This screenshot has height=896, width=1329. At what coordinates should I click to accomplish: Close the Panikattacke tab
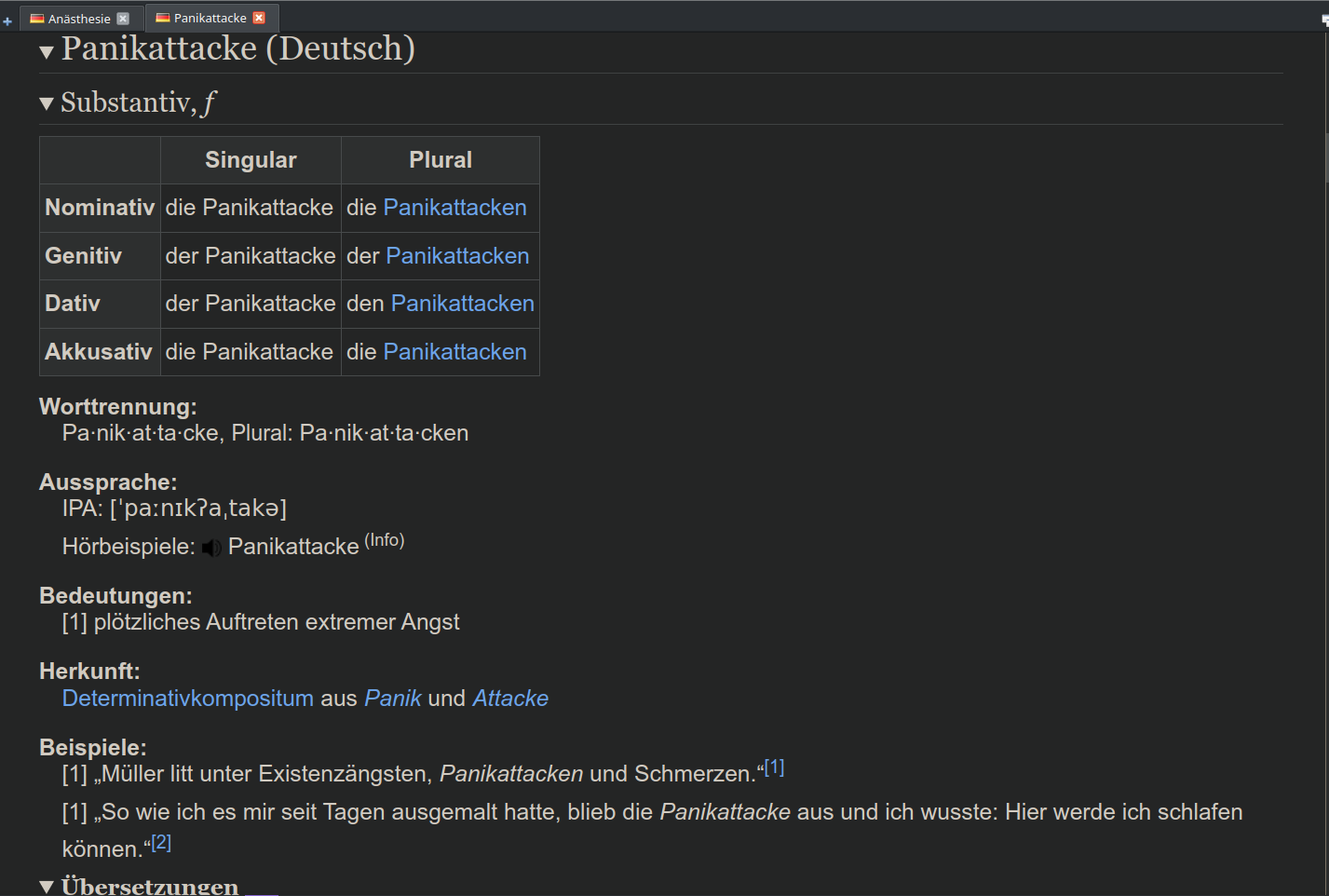pos(260,18)
